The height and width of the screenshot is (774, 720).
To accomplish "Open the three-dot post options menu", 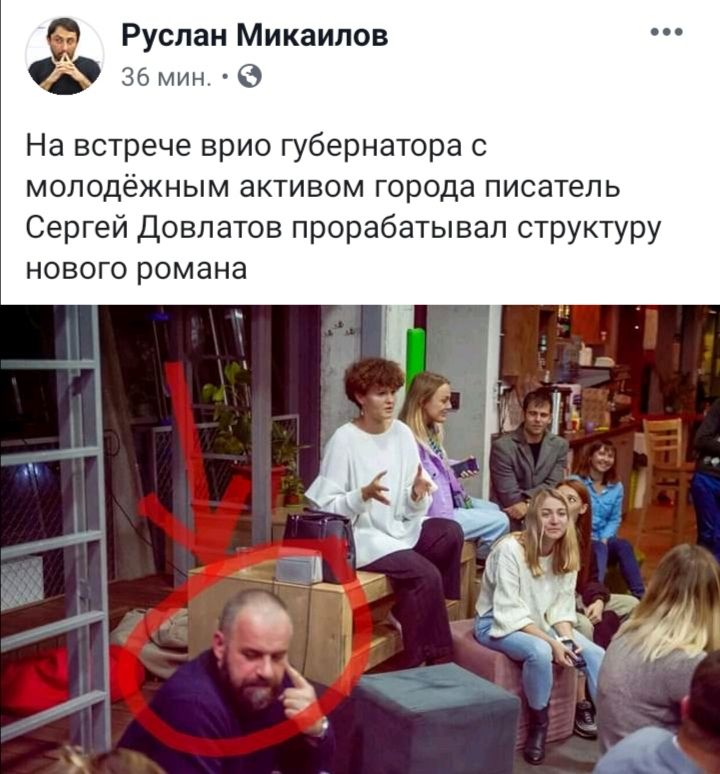I will click(x=667, y=32).
